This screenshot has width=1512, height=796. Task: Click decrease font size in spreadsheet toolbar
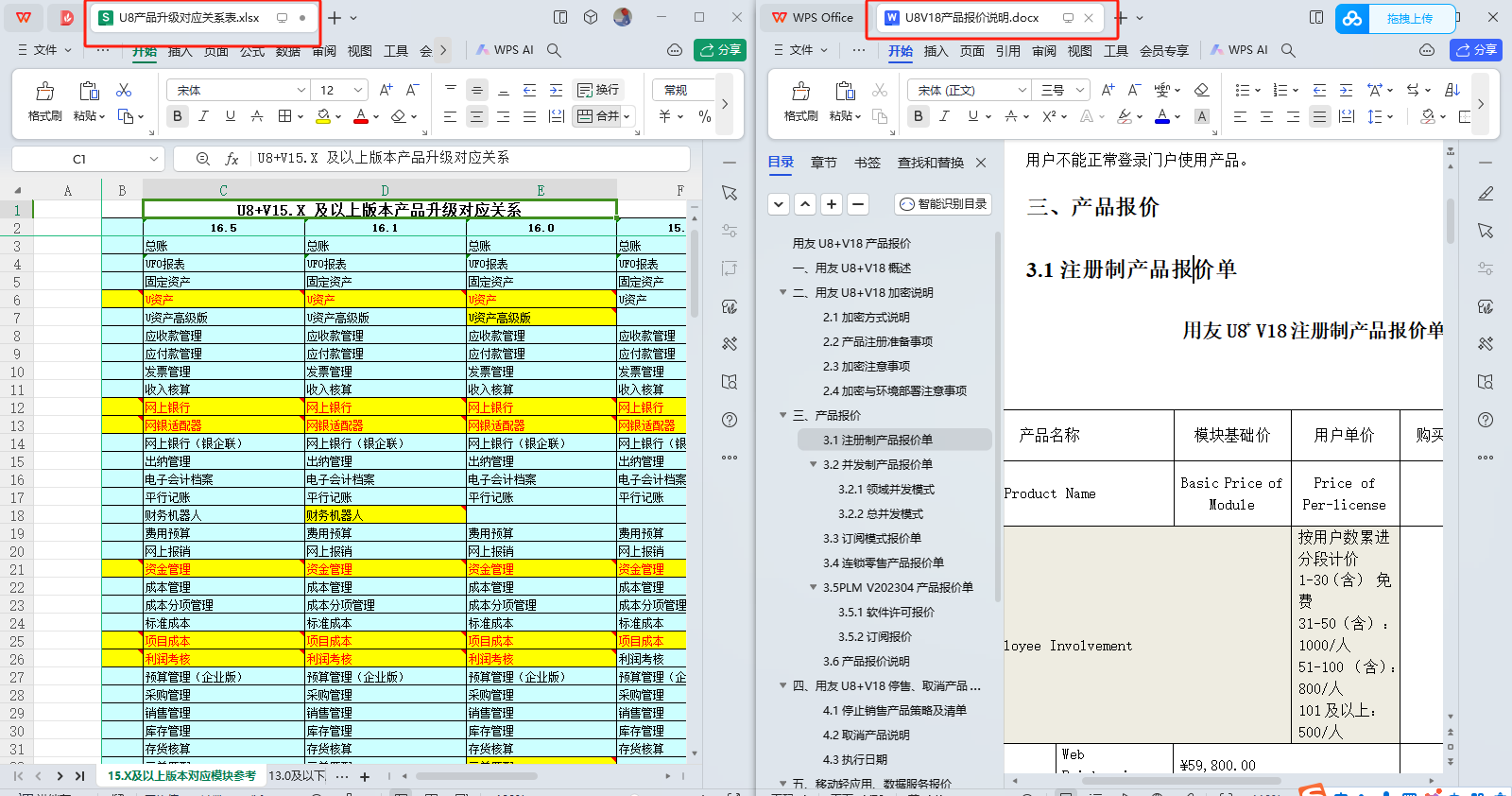click(412, 90)
